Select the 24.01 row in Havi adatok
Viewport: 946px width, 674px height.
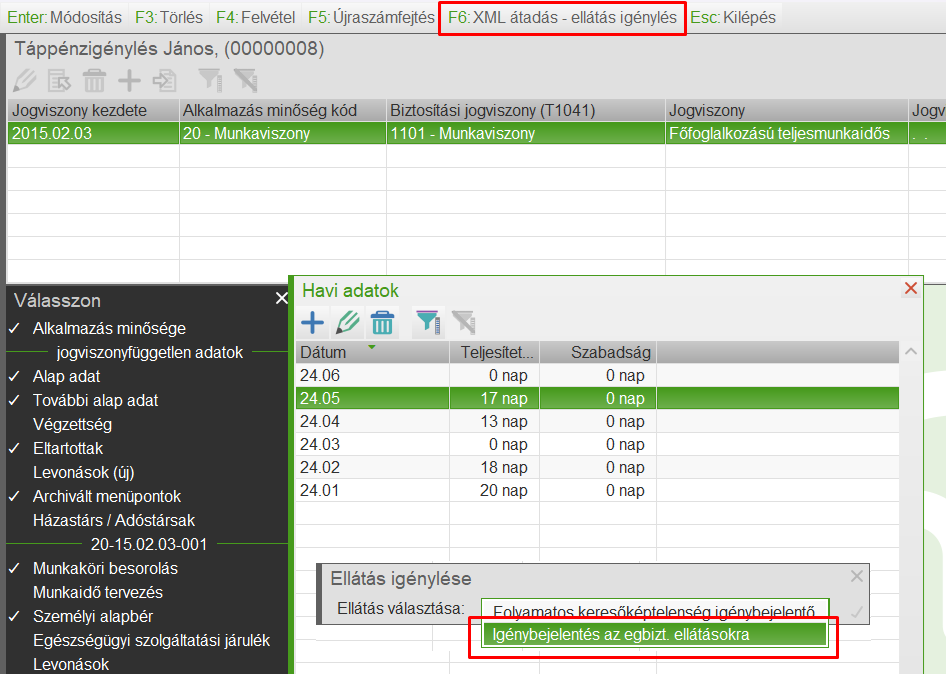click(x=597, y=490)
